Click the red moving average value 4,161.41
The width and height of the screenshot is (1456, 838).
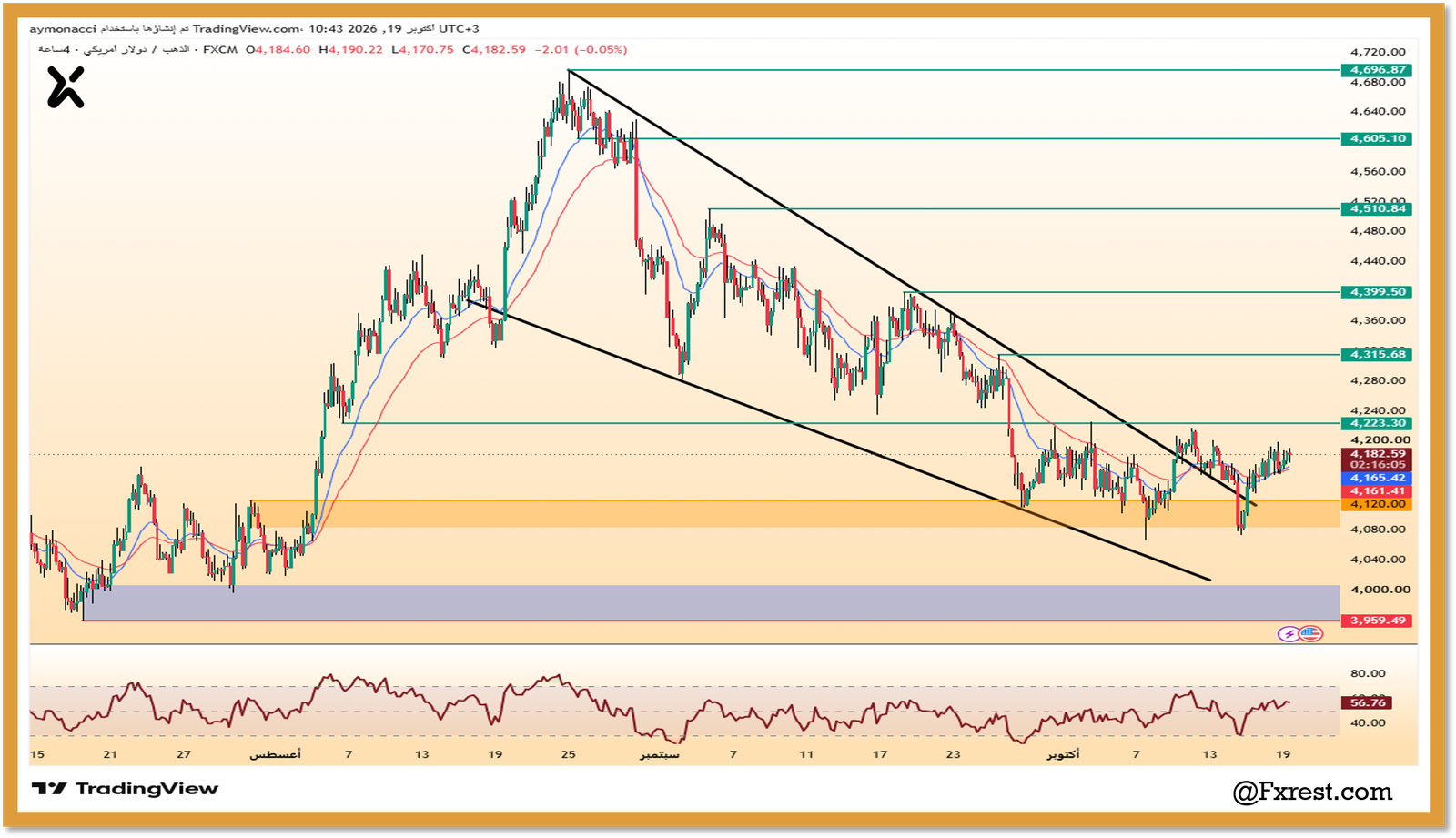click(x=1376, y=490)
